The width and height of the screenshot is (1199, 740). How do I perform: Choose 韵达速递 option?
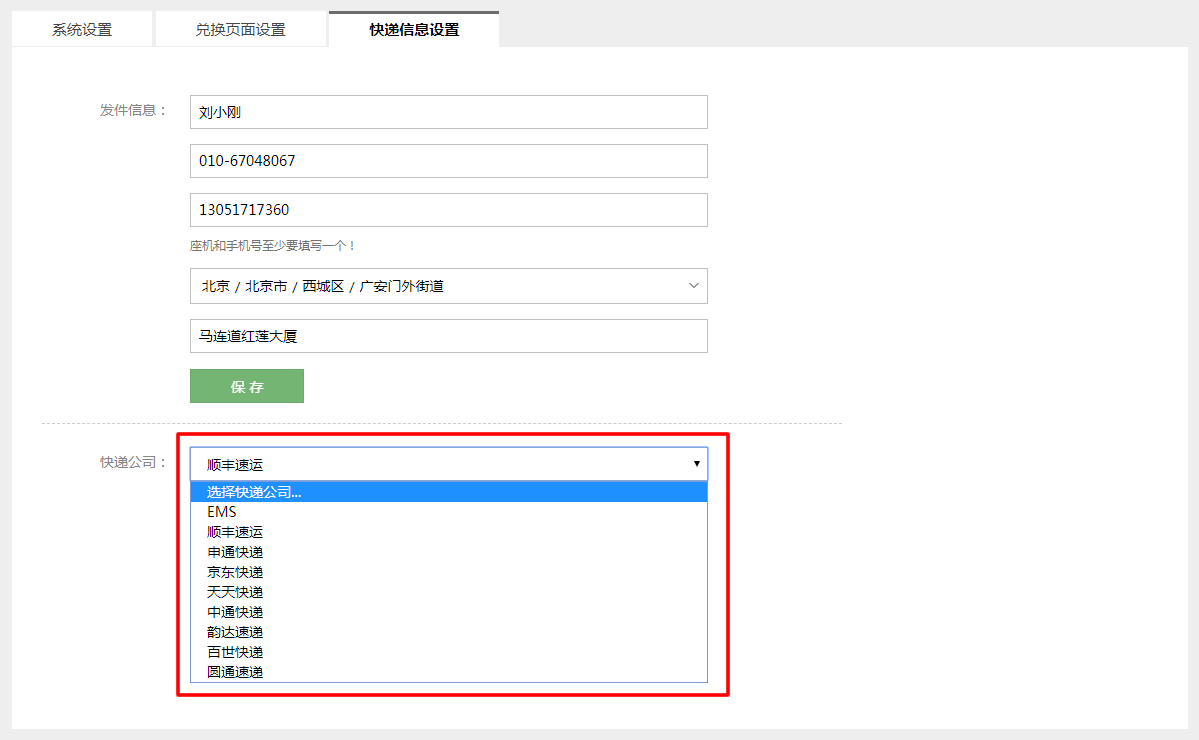(449, 632)
